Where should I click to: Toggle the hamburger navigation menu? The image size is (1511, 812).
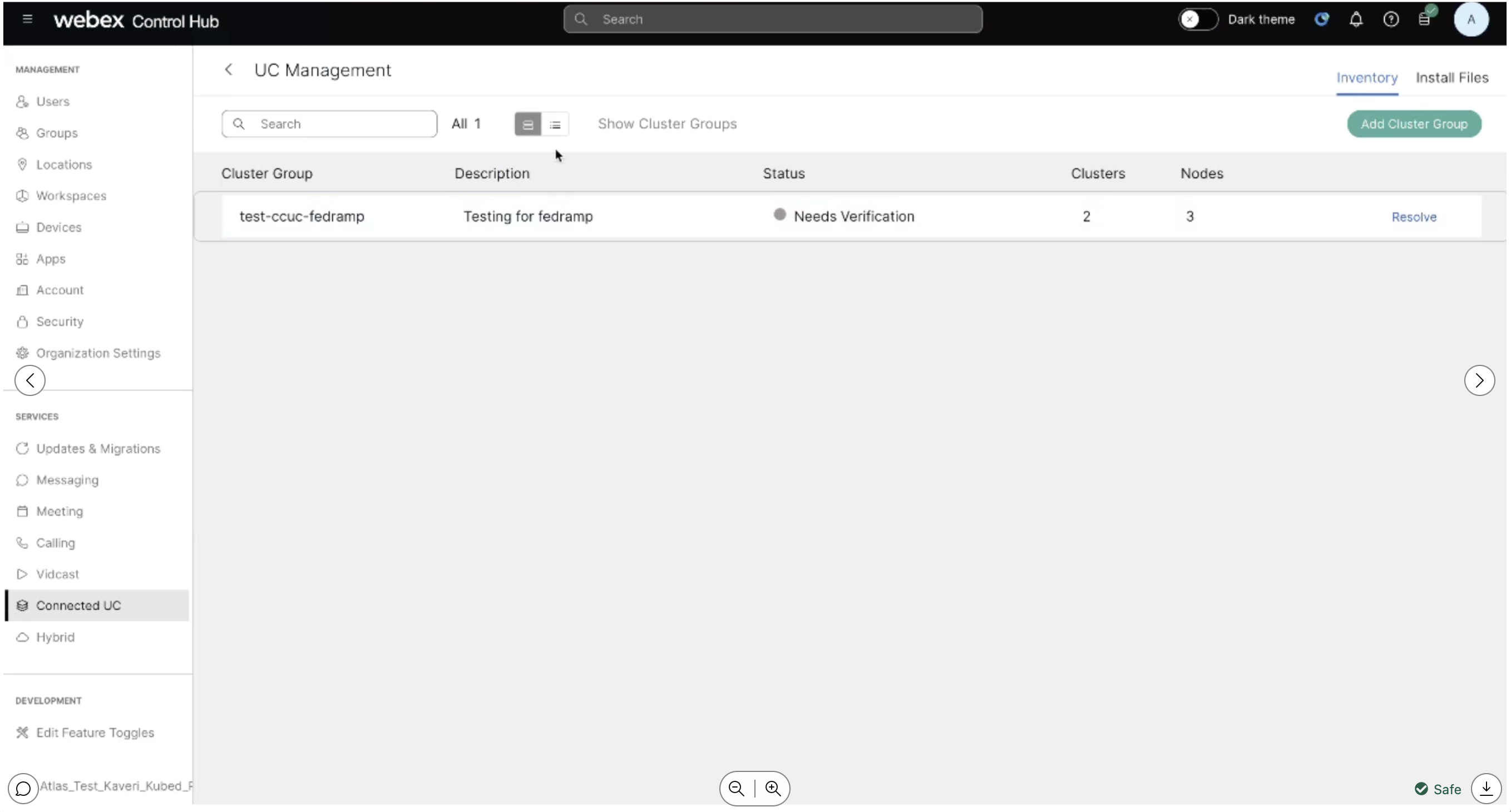coord(28,19)
